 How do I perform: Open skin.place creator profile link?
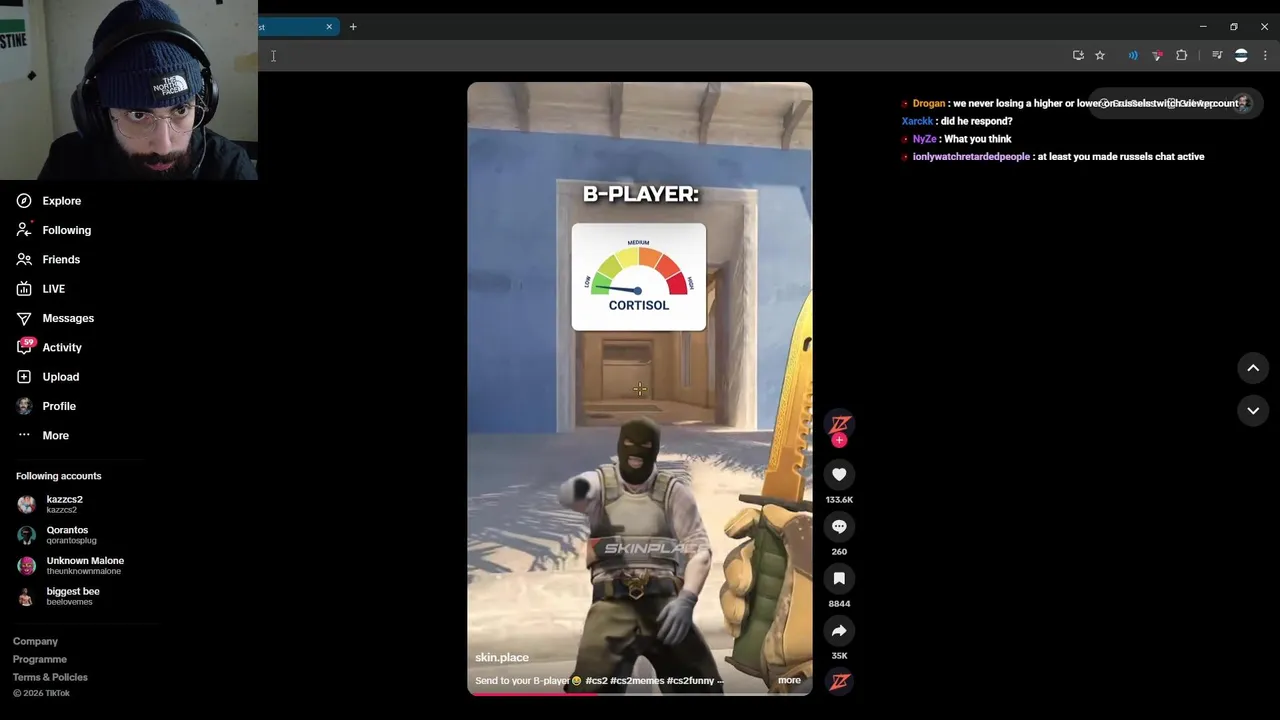pos(502,657)
